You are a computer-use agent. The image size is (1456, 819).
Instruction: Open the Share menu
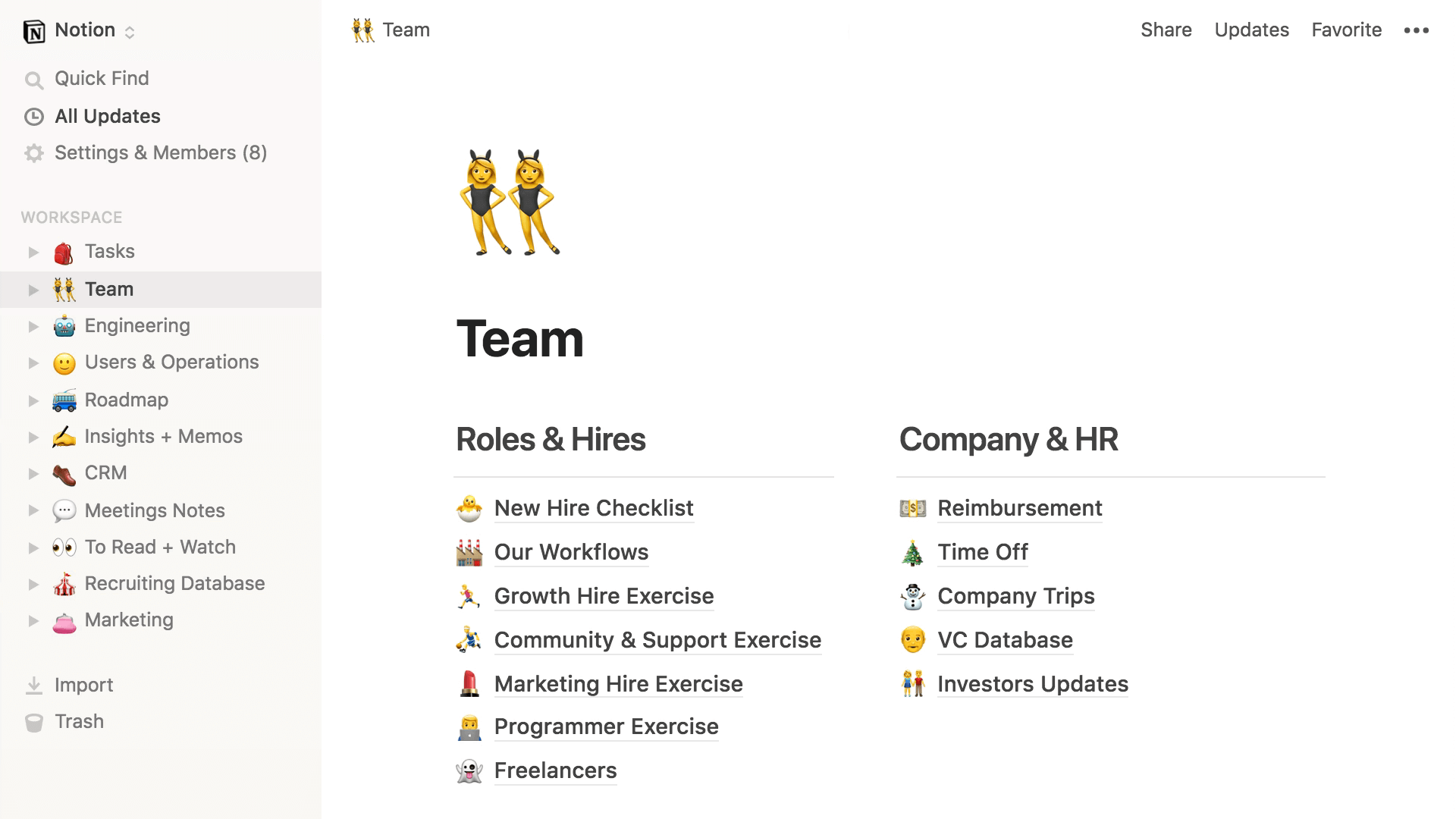1166,29
